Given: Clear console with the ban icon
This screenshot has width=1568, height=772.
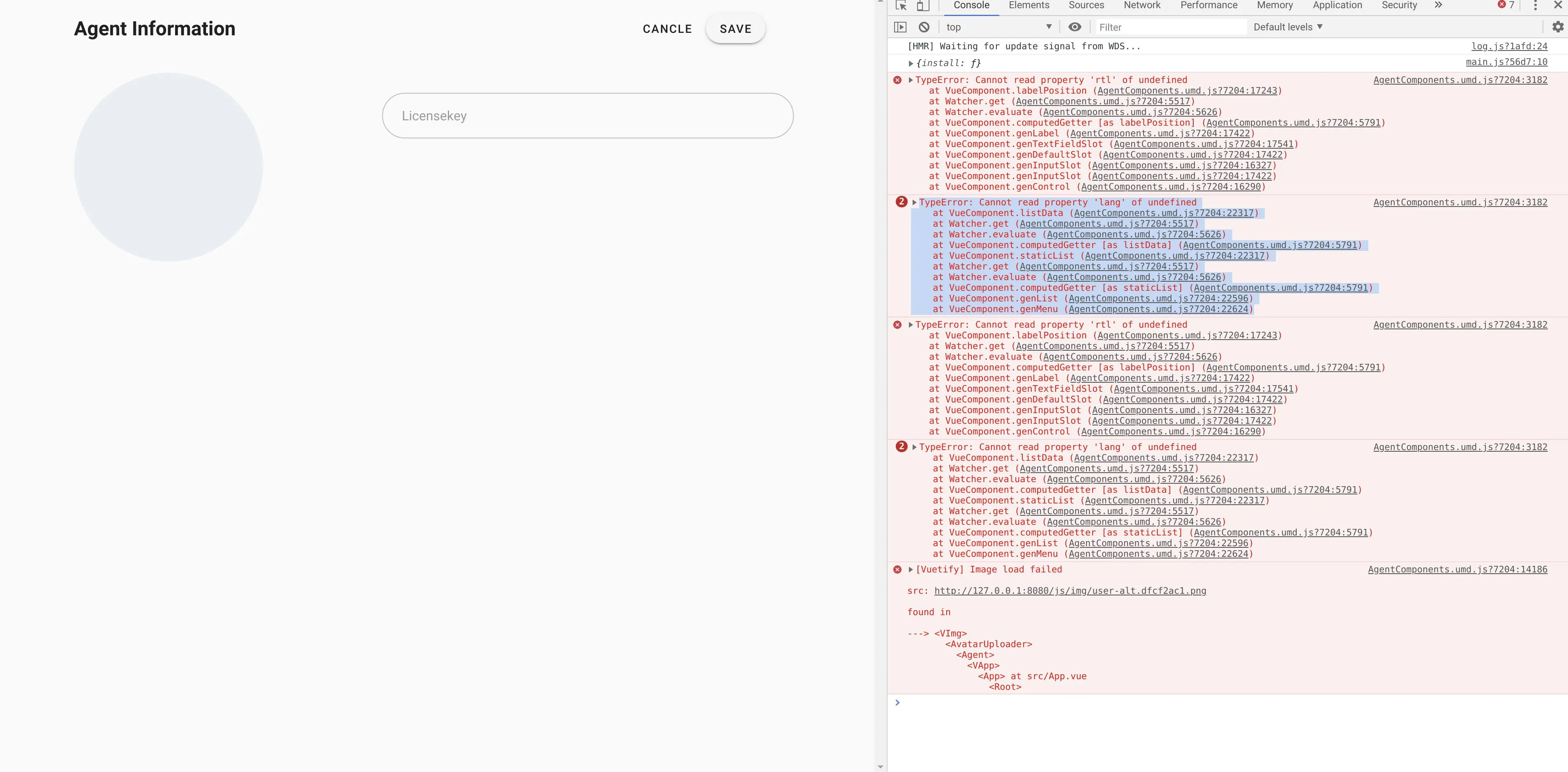Looking at the screenshot, I should pyautogui.click(x=924, y=27).
